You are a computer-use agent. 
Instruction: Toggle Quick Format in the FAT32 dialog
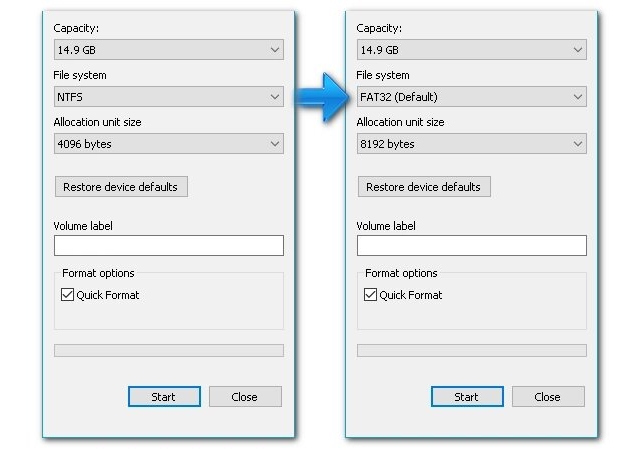pos(371,295)
